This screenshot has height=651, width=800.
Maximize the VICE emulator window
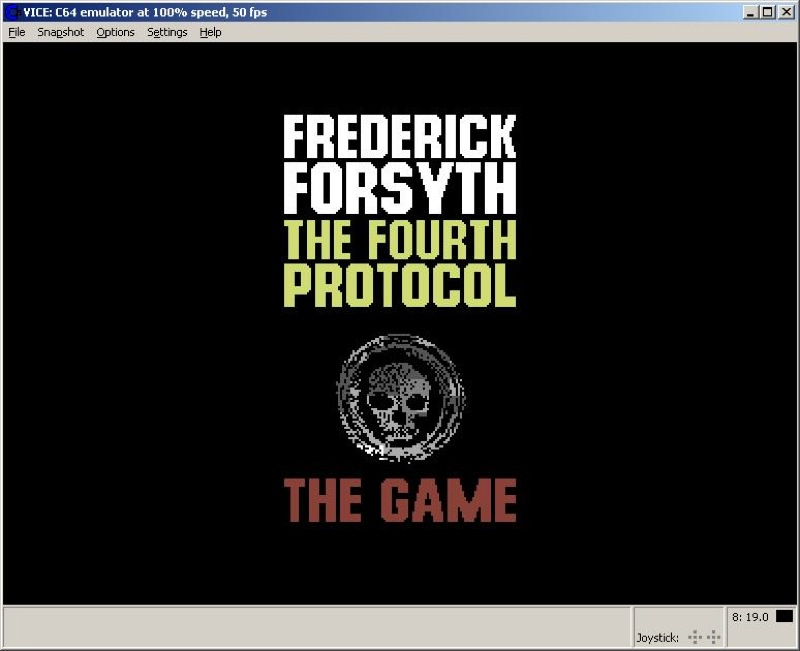pos(768,12)
